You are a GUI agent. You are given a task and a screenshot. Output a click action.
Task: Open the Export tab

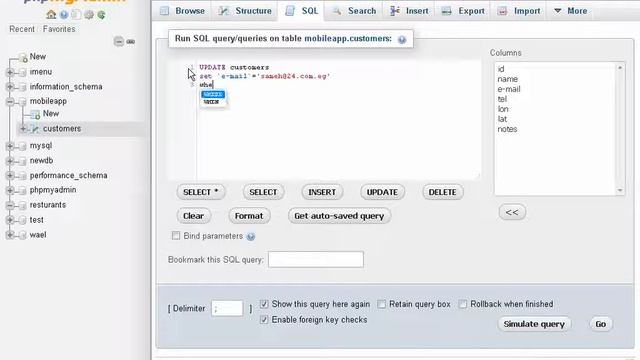tap(463, 11)
